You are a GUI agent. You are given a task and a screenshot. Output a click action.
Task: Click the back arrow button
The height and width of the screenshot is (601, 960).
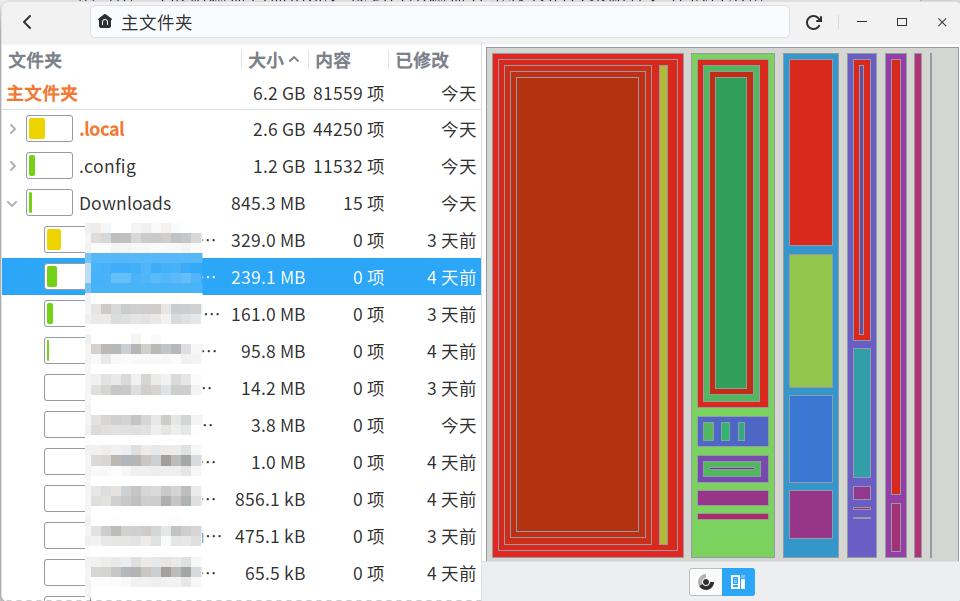click(27, 23)
